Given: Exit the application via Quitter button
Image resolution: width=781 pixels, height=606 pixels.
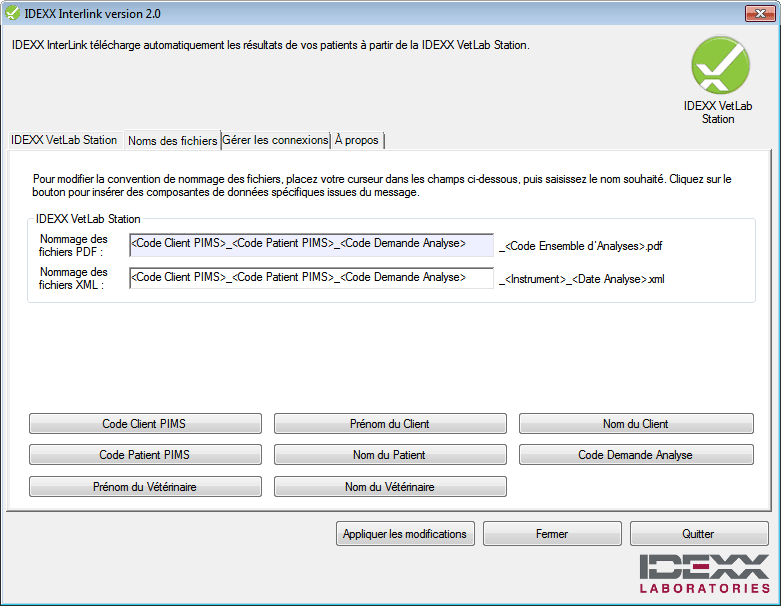Looking at the screenshot, I should tap(698, 534).
